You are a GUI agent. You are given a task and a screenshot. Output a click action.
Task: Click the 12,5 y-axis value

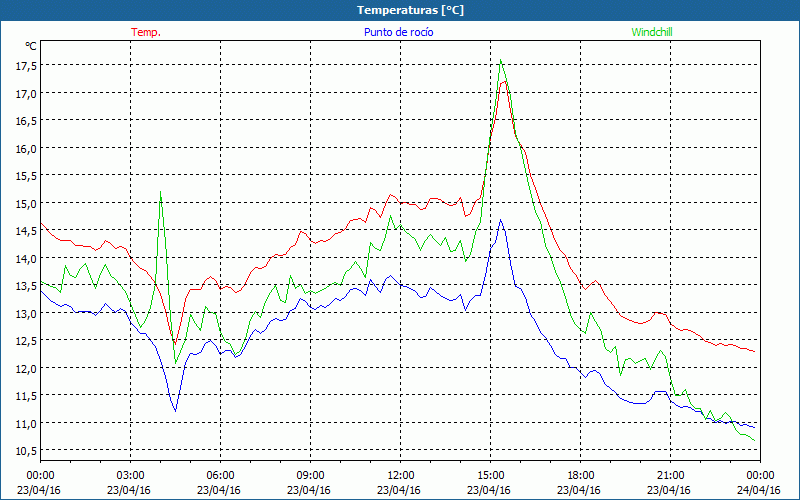click(27, 340)
